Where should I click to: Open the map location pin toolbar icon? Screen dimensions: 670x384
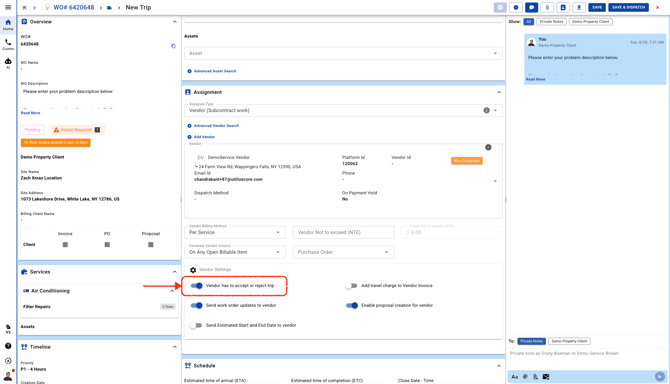[579, 7]
